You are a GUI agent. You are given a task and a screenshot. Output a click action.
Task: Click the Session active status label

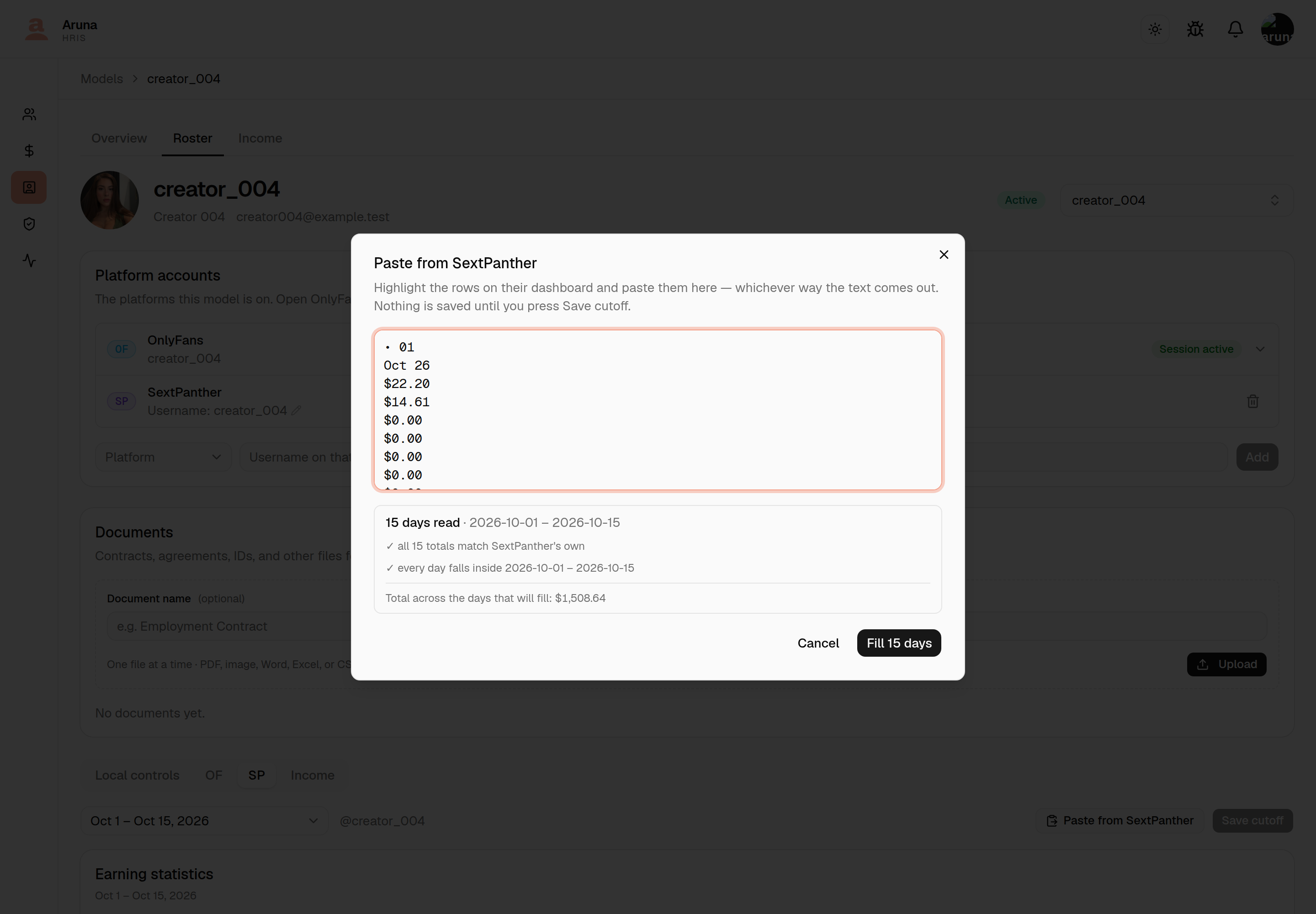(x=1196, y=349)
